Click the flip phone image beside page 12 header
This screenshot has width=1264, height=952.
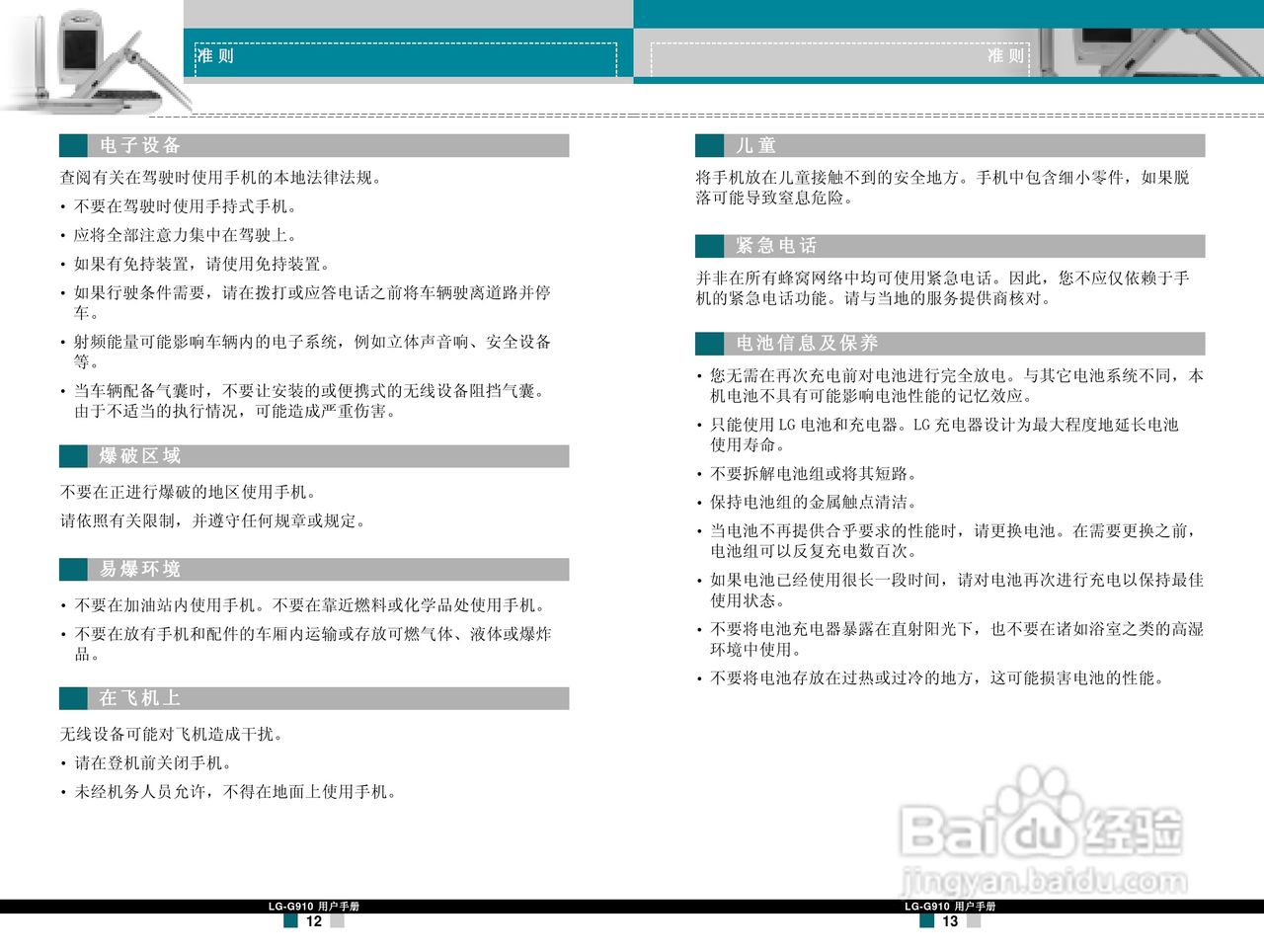(97, 59)
